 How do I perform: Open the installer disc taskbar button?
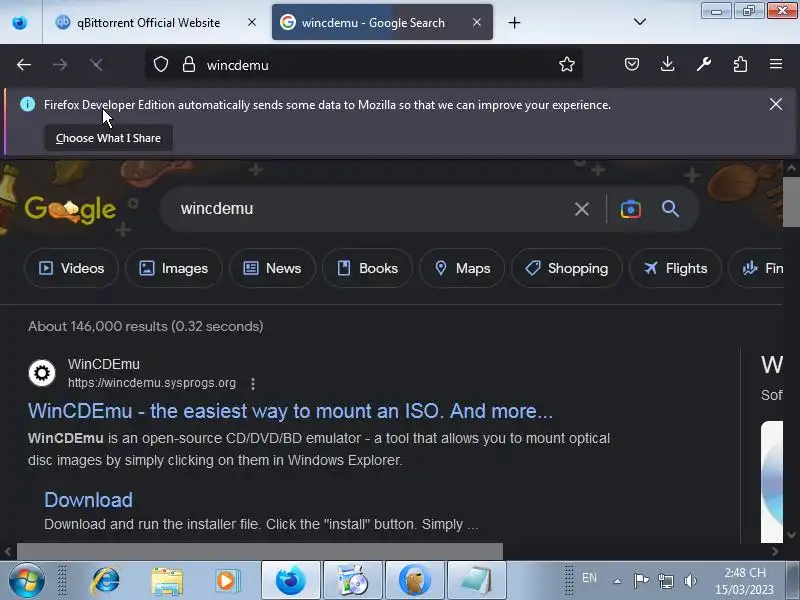coord(353,580)
